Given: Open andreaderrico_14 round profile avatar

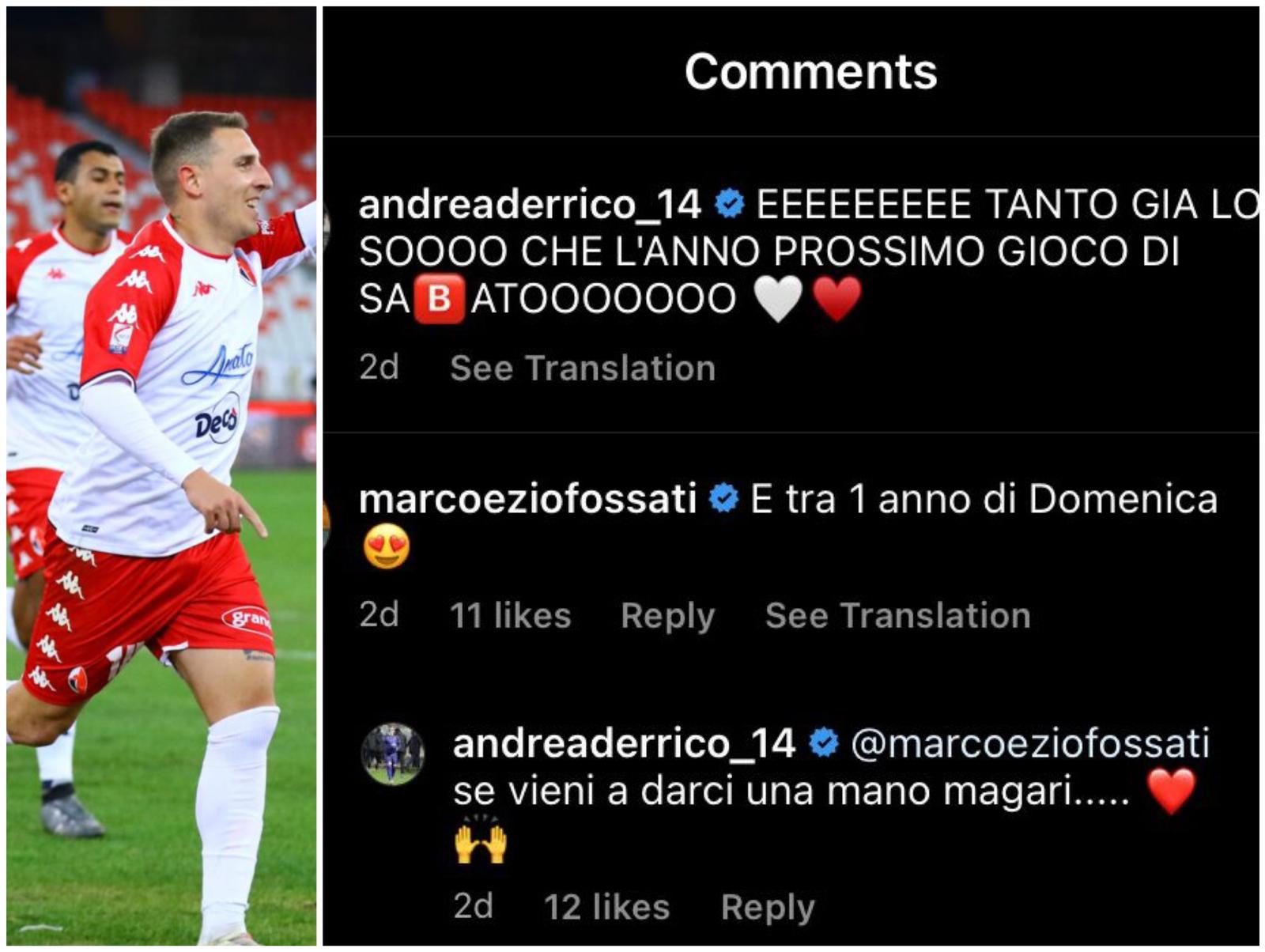Looking at the screenshot, I should [393, 754].
